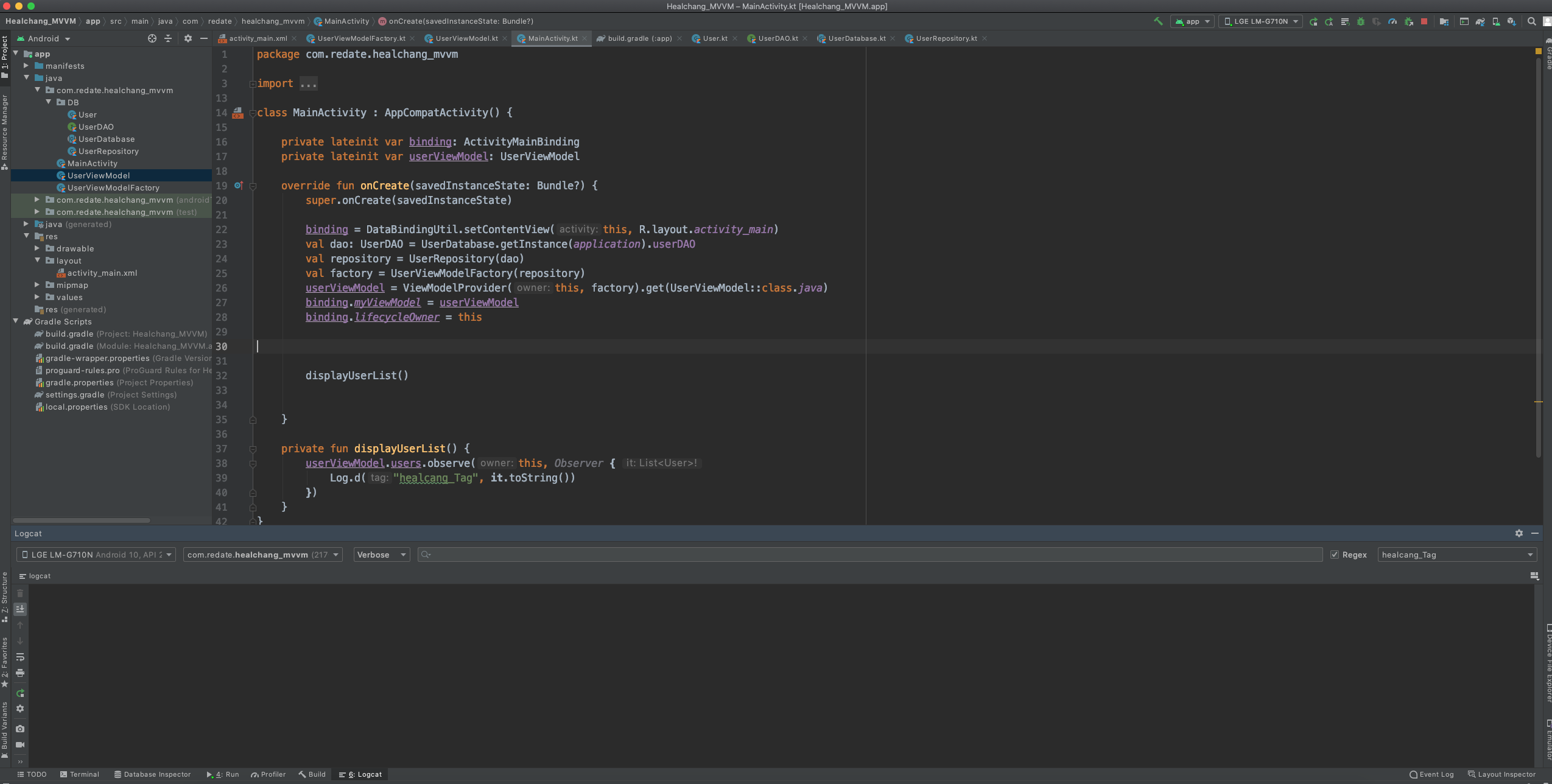Screen dimensions: 1552x784
Task: Click the Logcat search input field
Action: point(871,555)
